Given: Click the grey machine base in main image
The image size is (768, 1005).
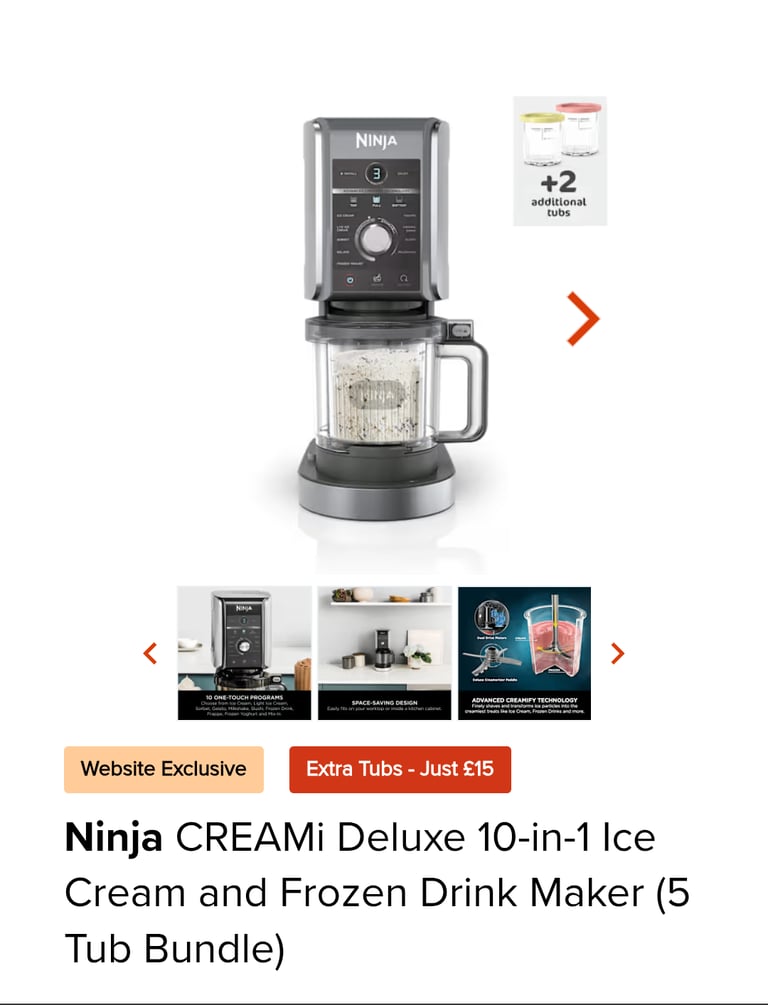Looking at the screenshot, I should (x=377, y=479).
